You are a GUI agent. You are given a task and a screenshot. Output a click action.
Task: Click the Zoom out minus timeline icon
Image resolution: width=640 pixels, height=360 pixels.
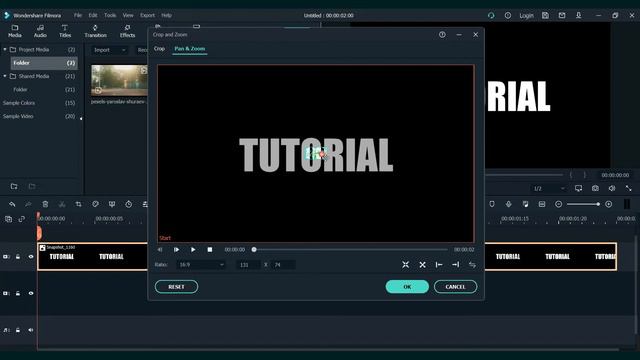[558, 204]
